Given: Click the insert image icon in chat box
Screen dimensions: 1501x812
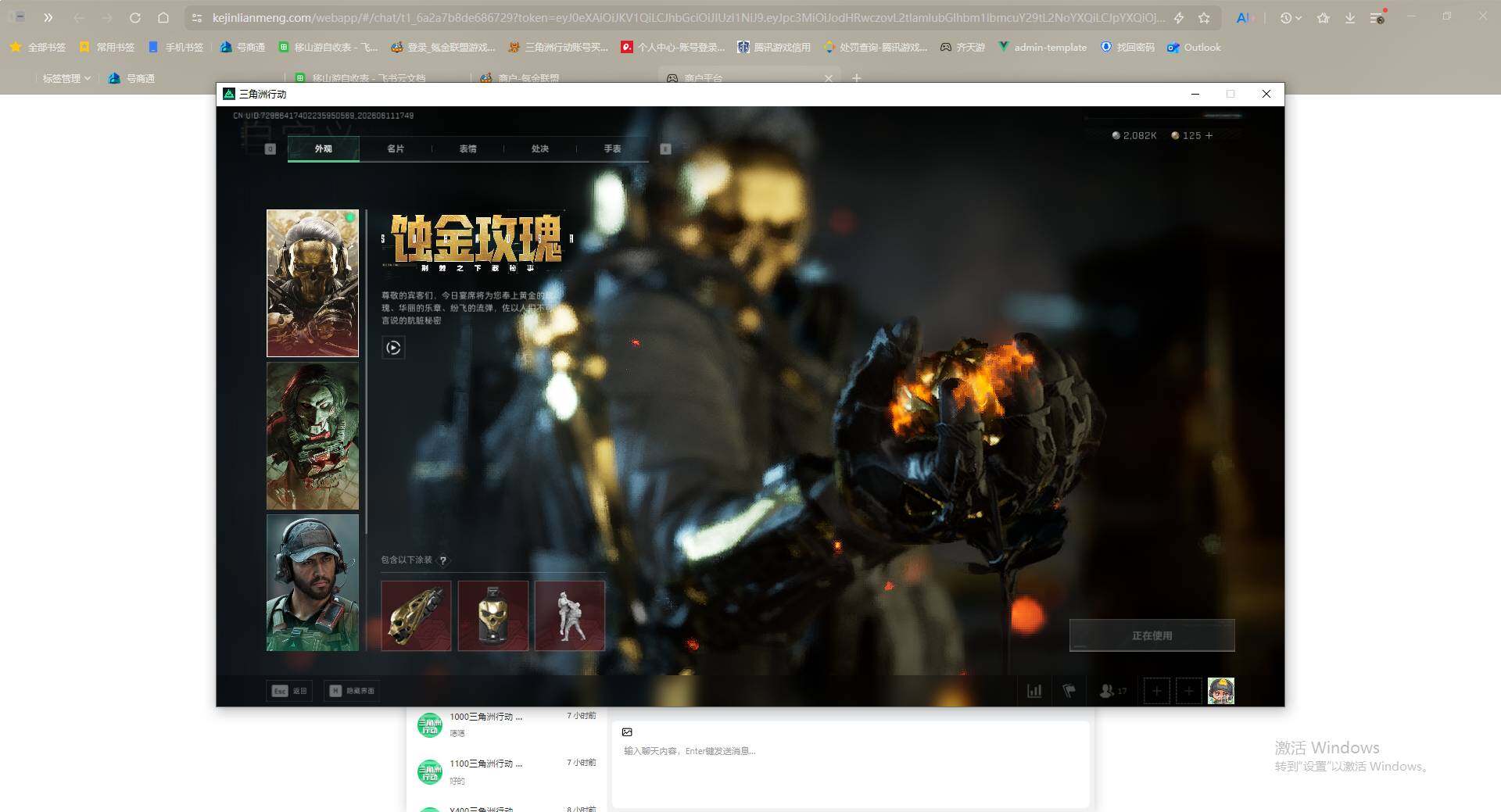Looking at the screenshot, I should point(627,732).
